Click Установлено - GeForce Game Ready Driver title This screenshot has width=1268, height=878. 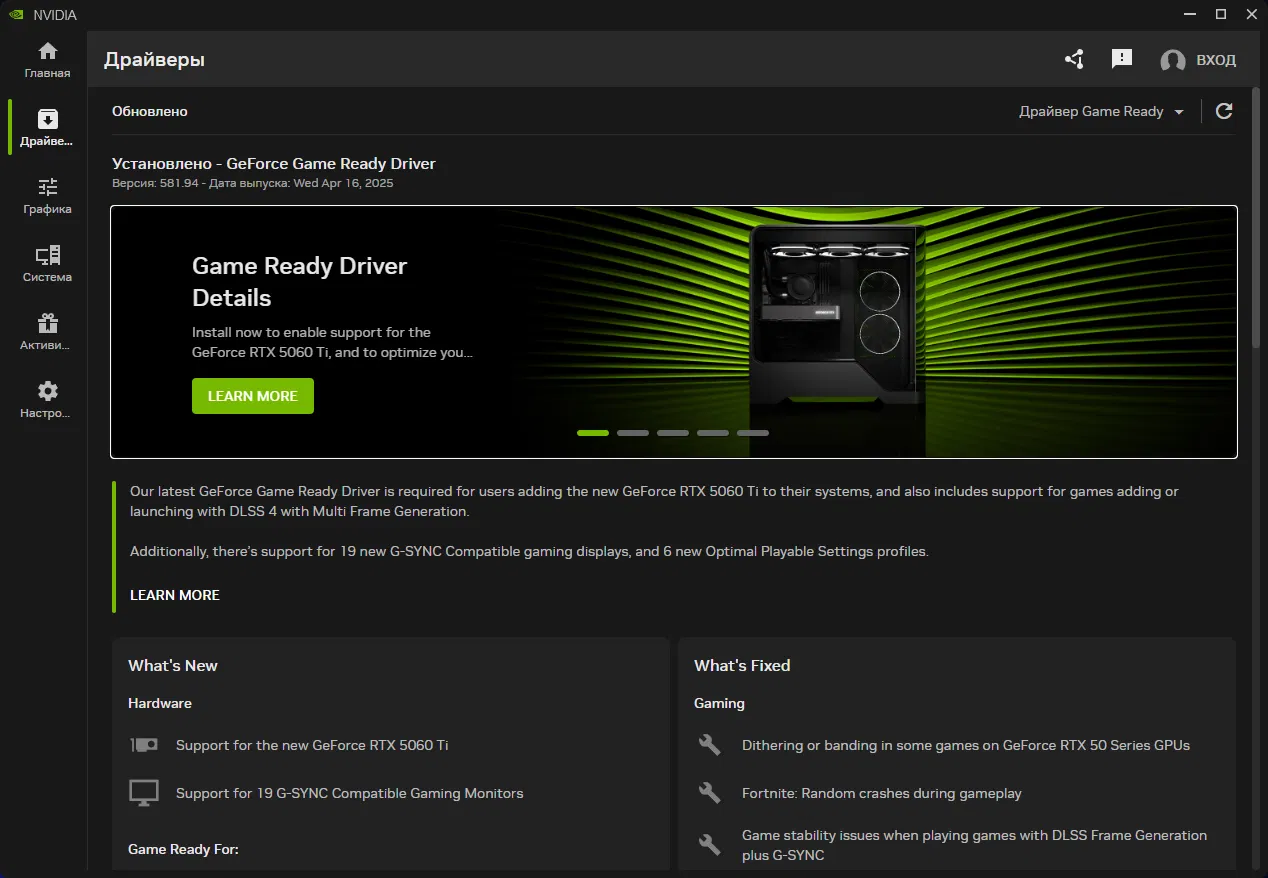[x=274, y=163]
